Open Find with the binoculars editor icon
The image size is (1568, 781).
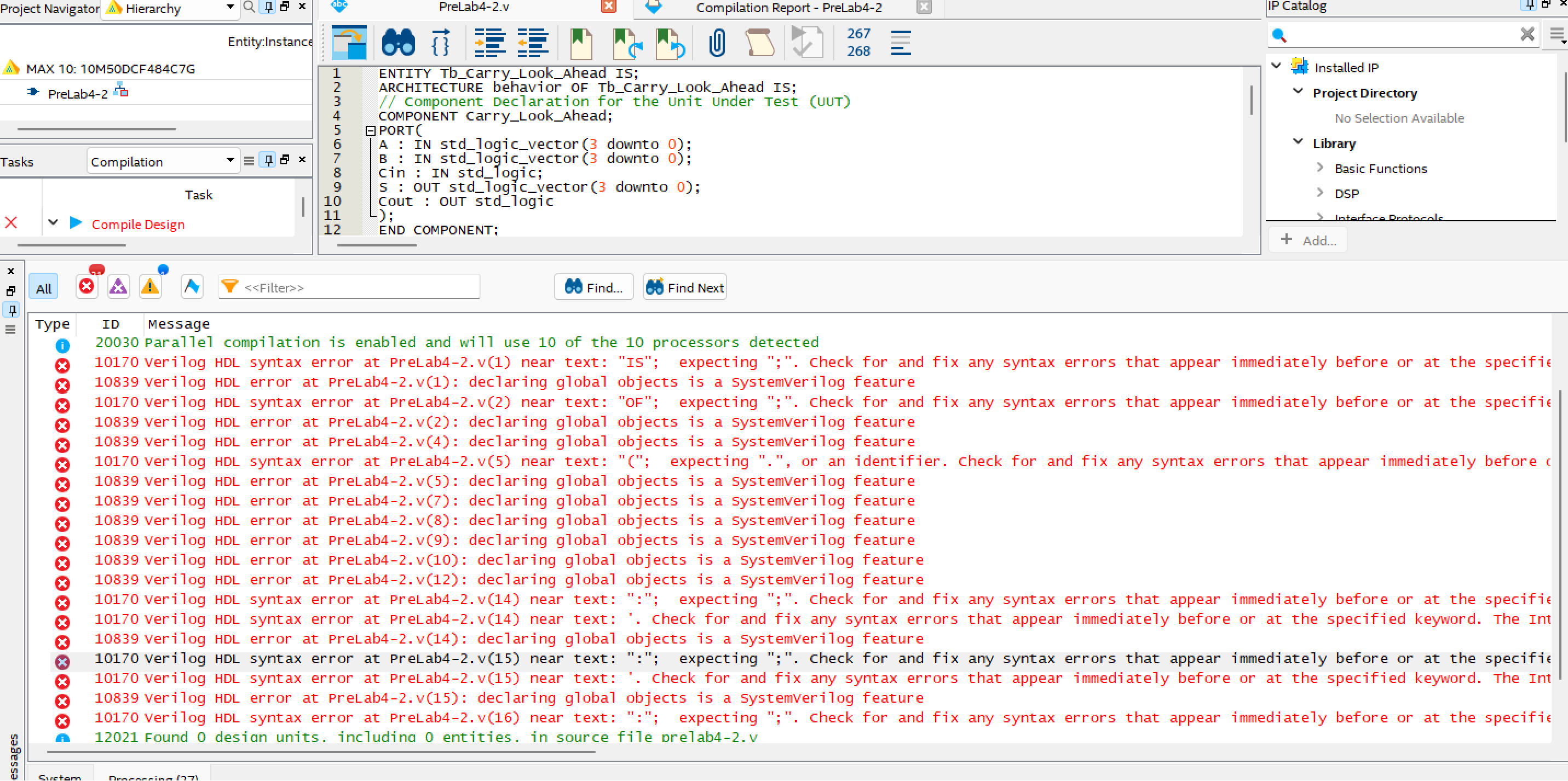[398, 43]
